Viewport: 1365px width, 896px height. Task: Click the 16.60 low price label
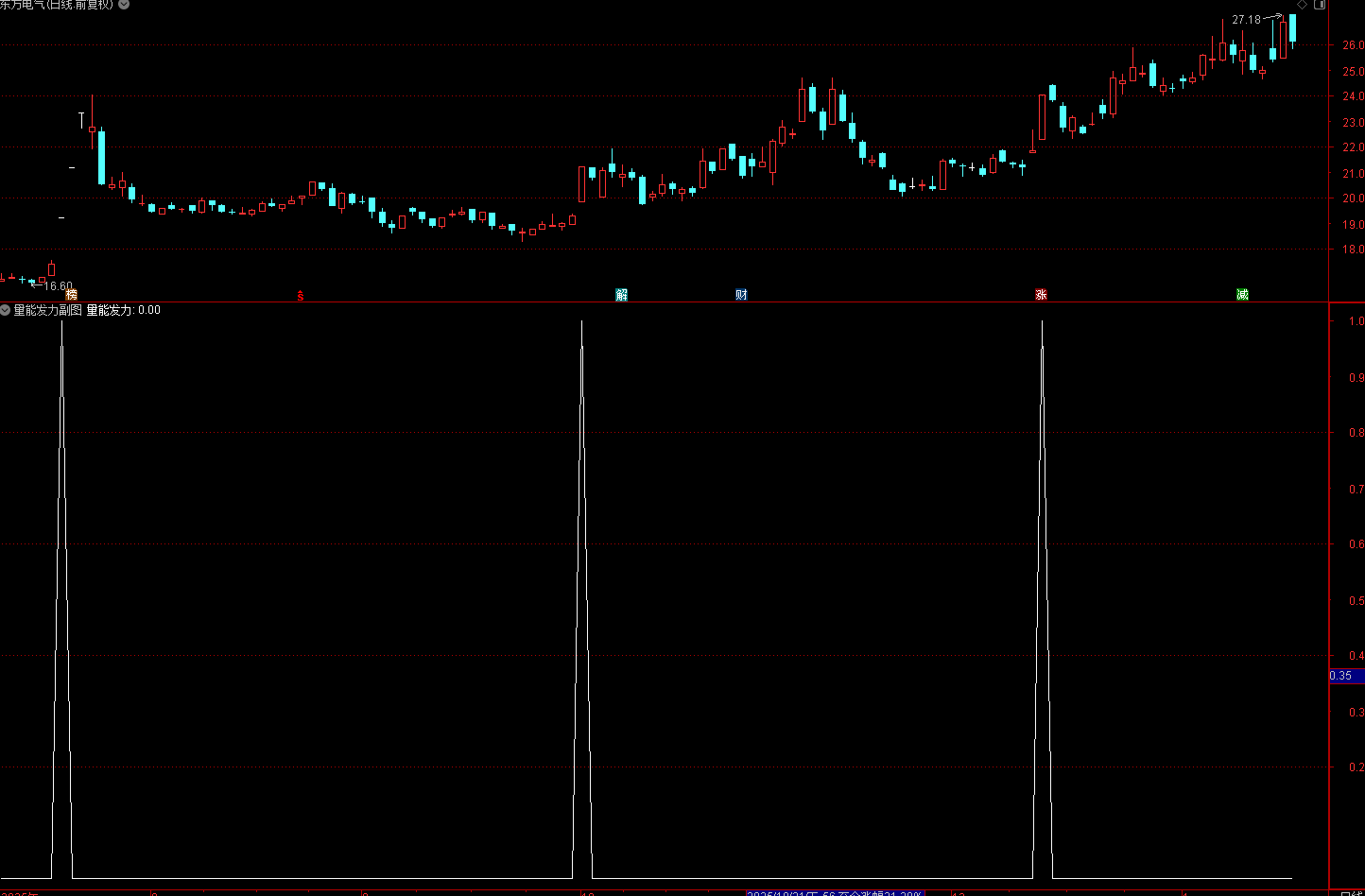[x=59, y=286]
